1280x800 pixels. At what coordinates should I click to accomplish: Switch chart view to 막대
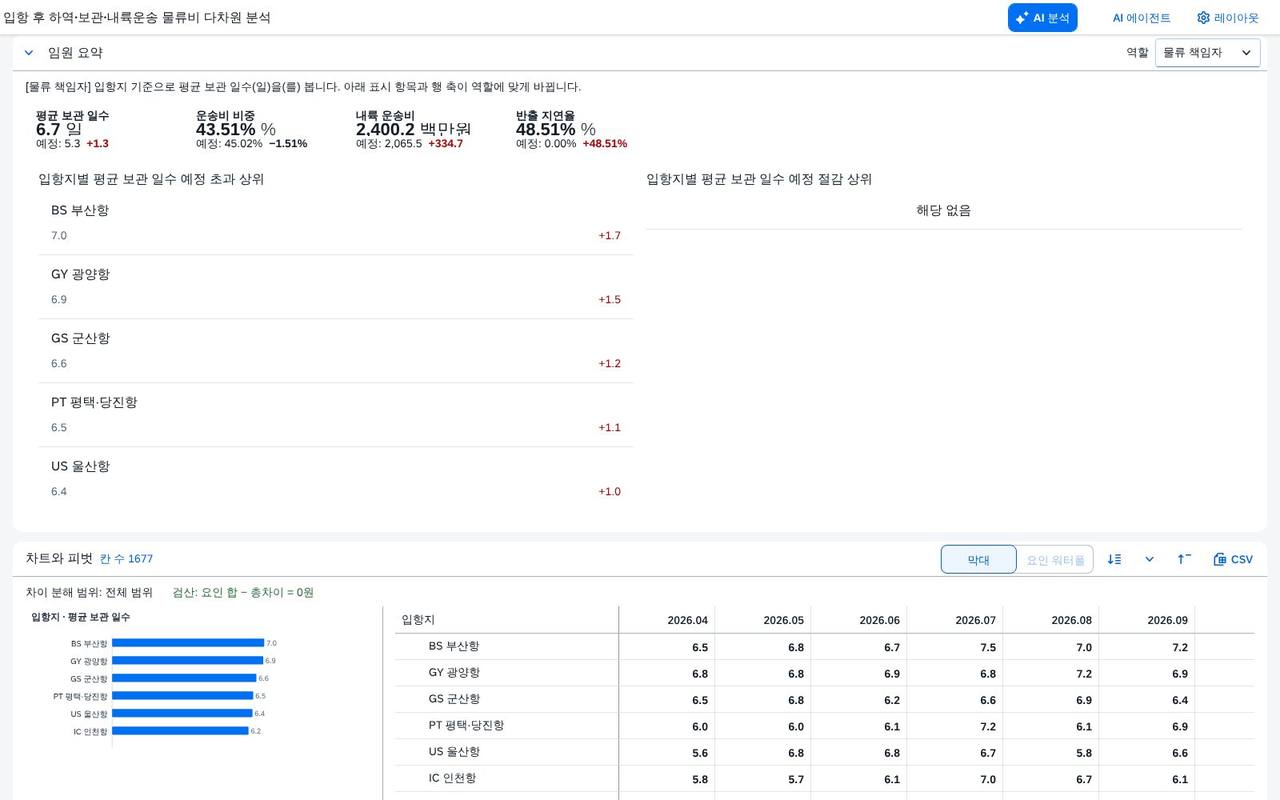click(978, 560)
